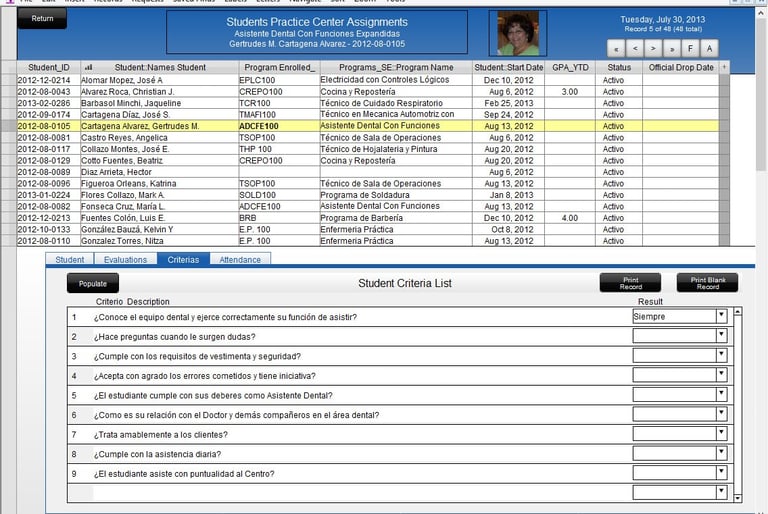The image size is (768, 514).
Task: Click the GPA value 3.00
Action: pyautogui.click(x=570, y=92)
